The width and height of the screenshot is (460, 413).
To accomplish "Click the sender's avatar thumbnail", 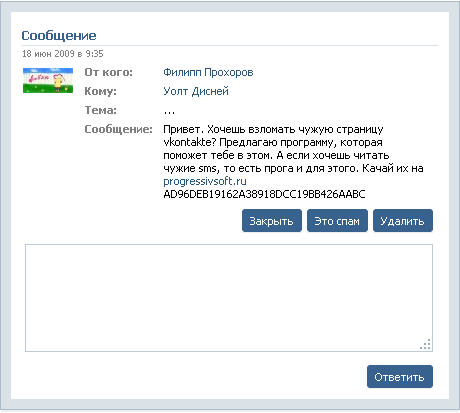I will coord(48,80).
